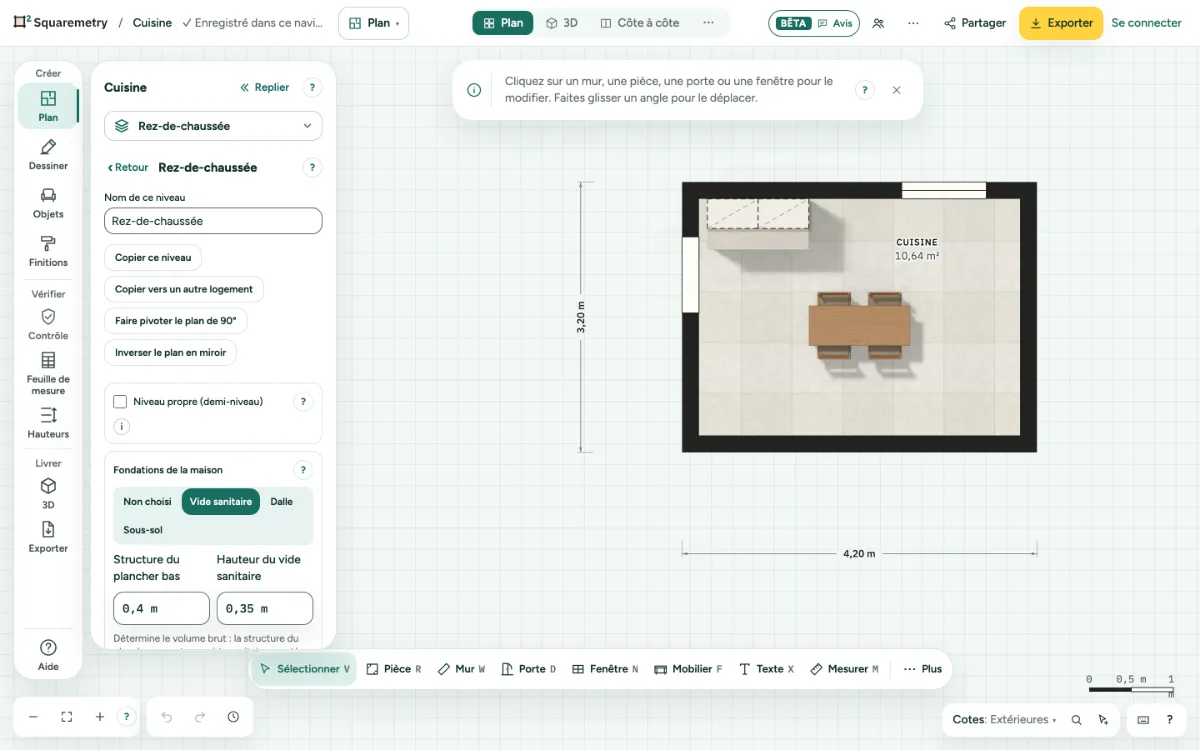Click Faire pivoter le plan de 90°

point(176,321)
